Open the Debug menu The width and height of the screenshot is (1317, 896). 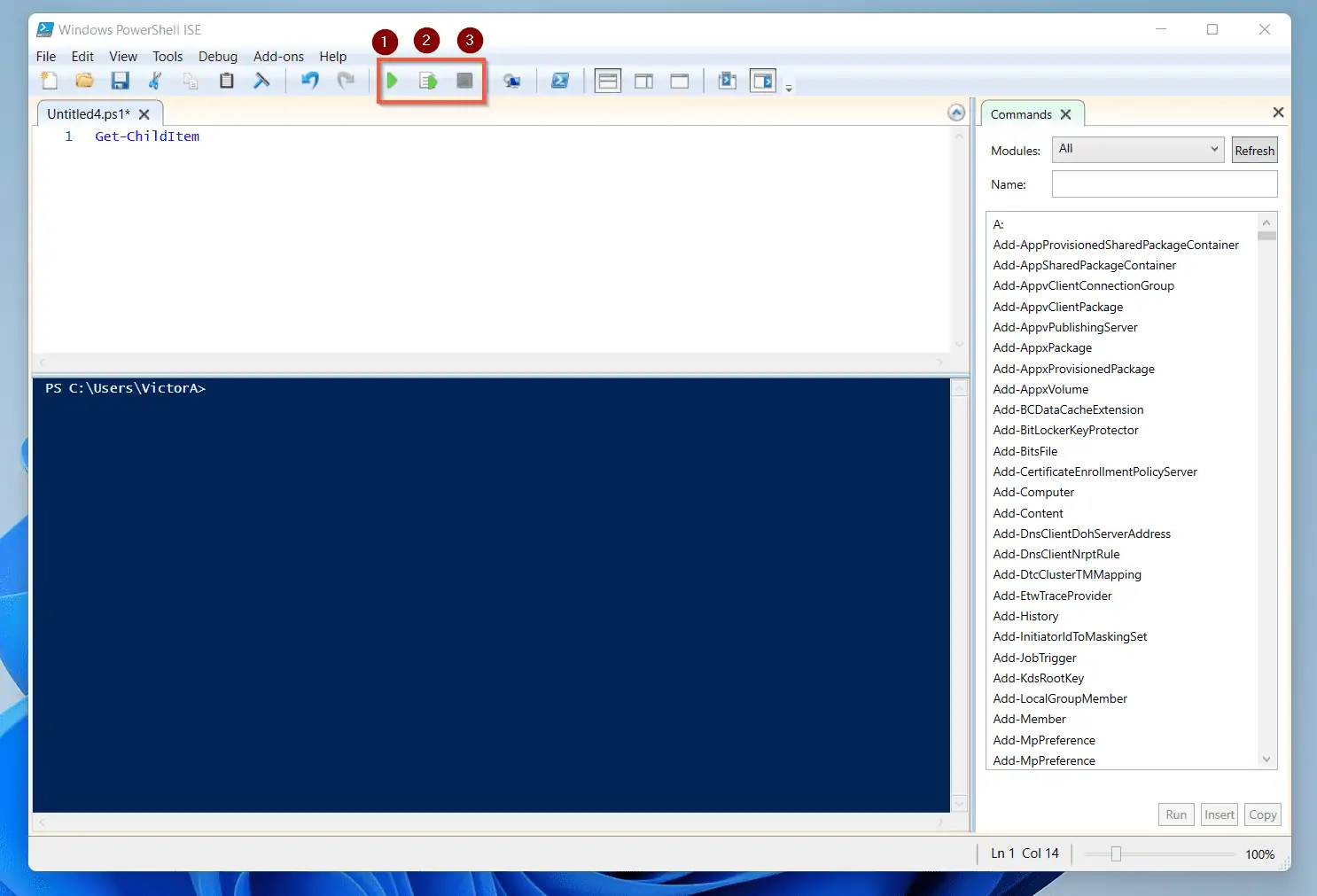point(218,56)
